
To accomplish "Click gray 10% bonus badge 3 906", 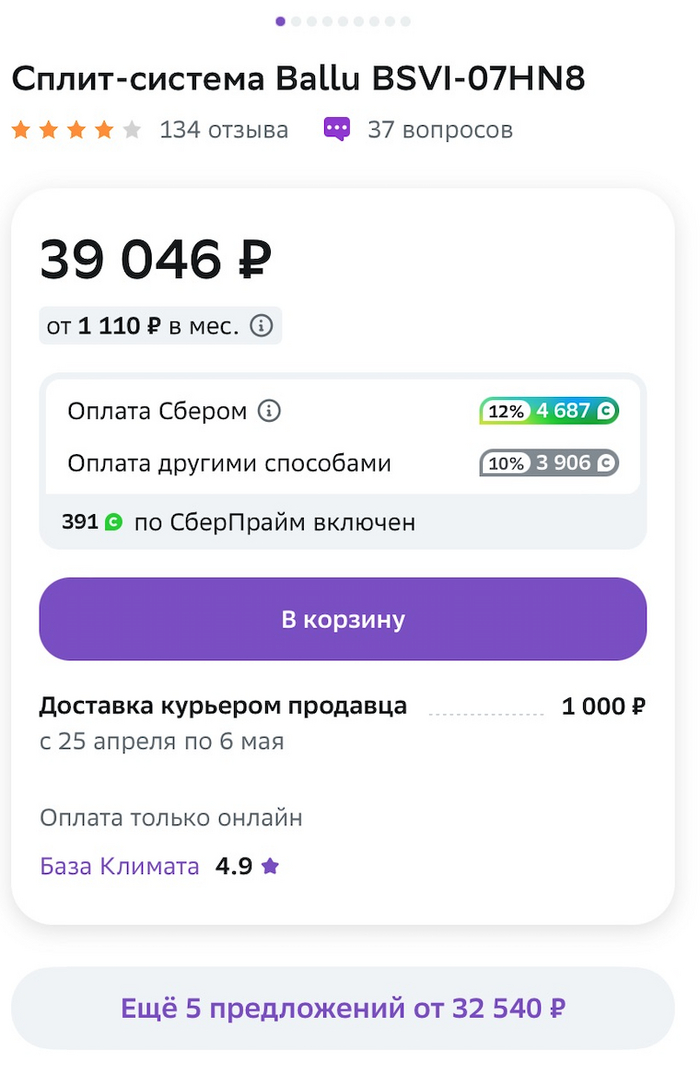I will coord(549,463).
